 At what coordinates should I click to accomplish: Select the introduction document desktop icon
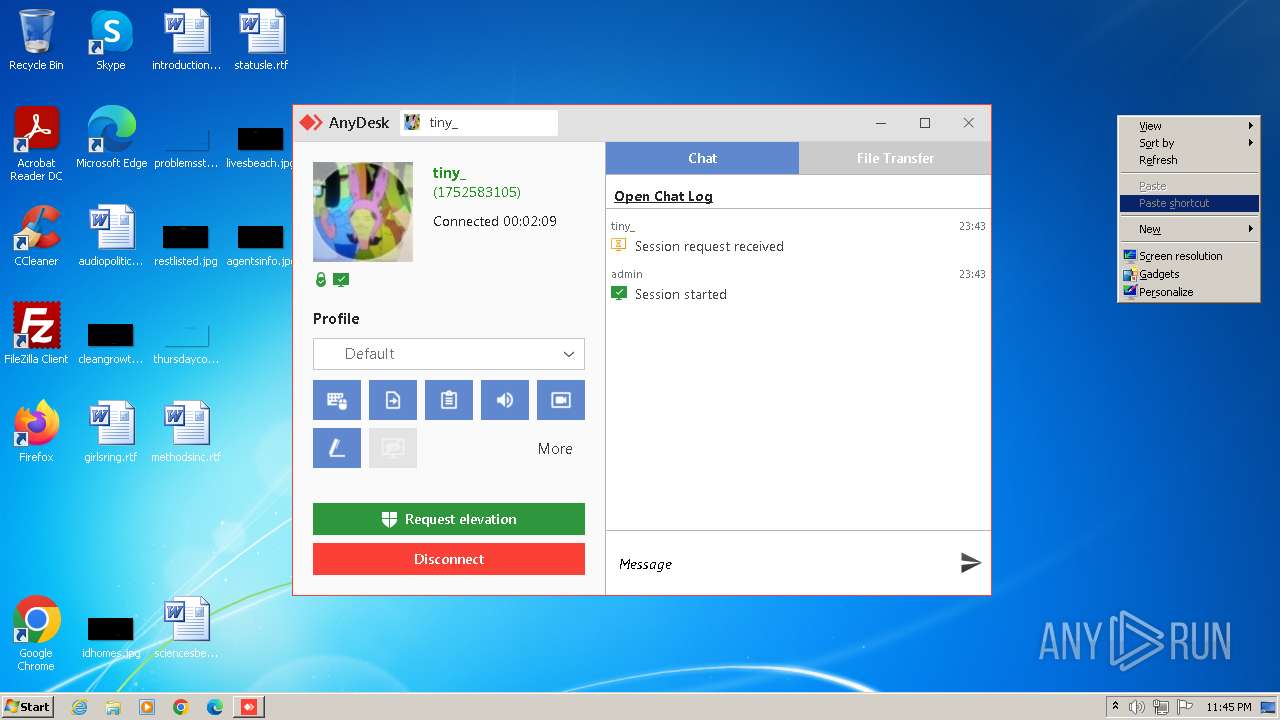click(x=187, y=40)
